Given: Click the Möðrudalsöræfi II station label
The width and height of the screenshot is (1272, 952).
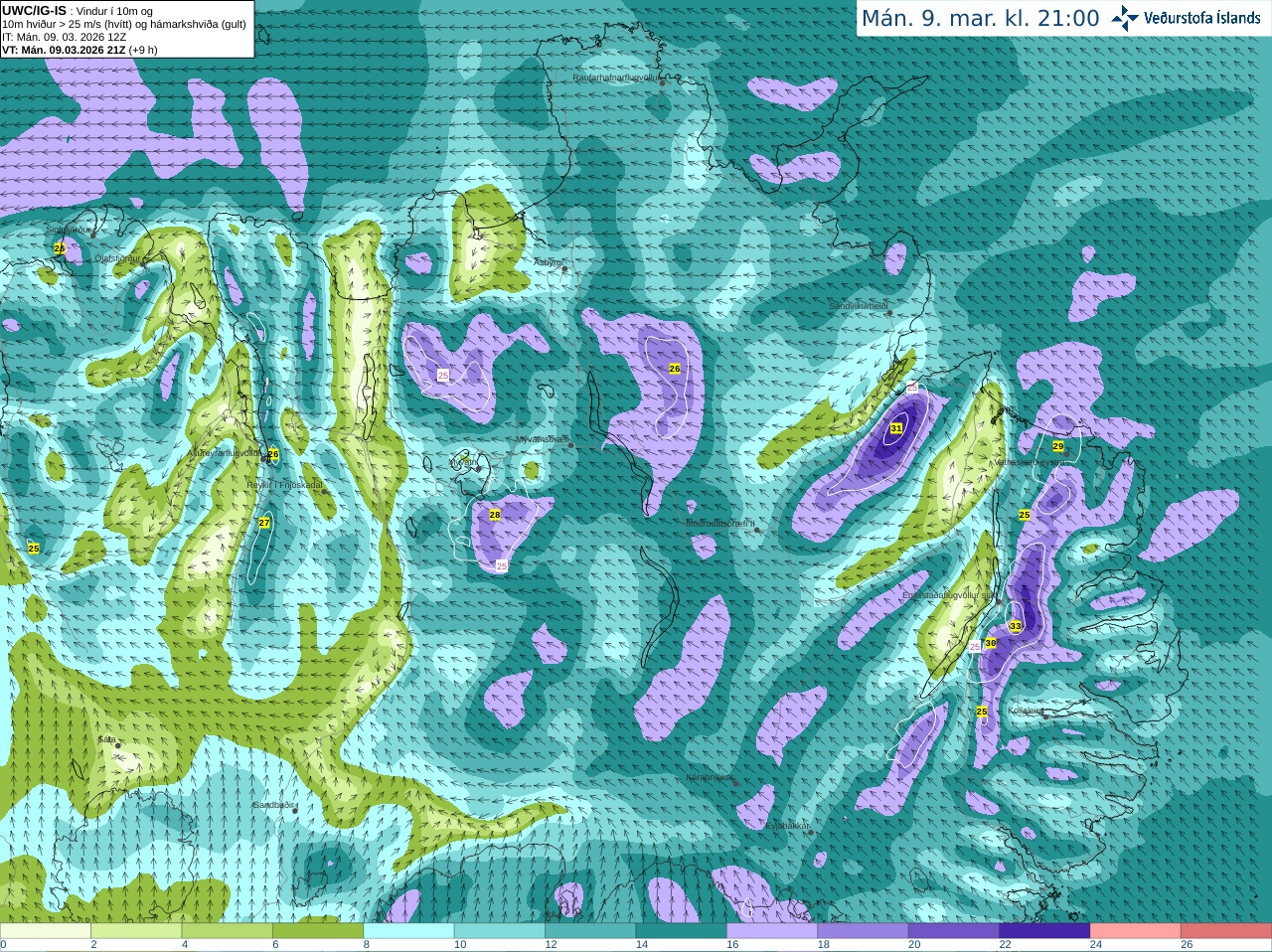Looking at the screenshot, I should (720, 523).
